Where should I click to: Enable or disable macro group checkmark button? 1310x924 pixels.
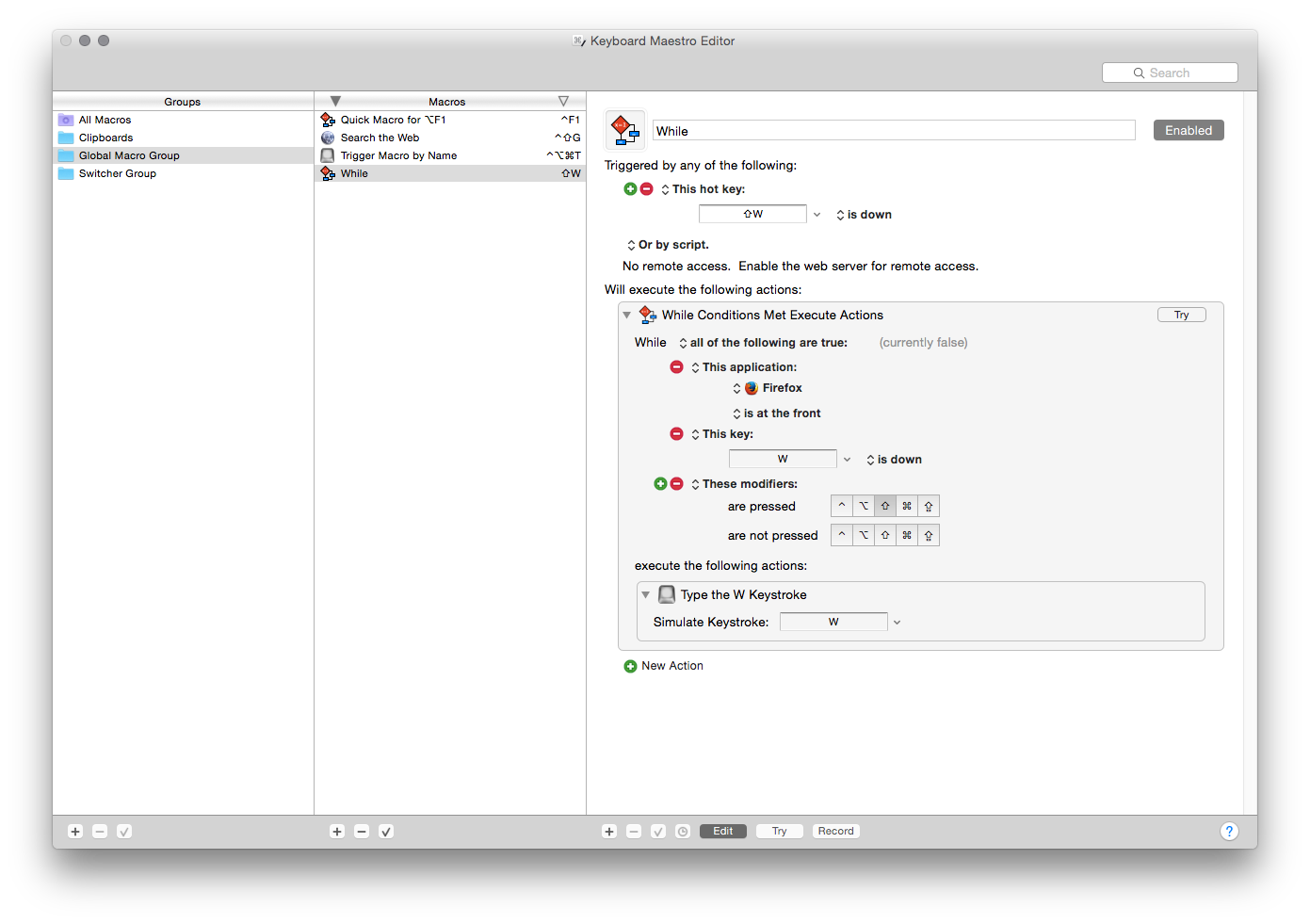(124, 832)
